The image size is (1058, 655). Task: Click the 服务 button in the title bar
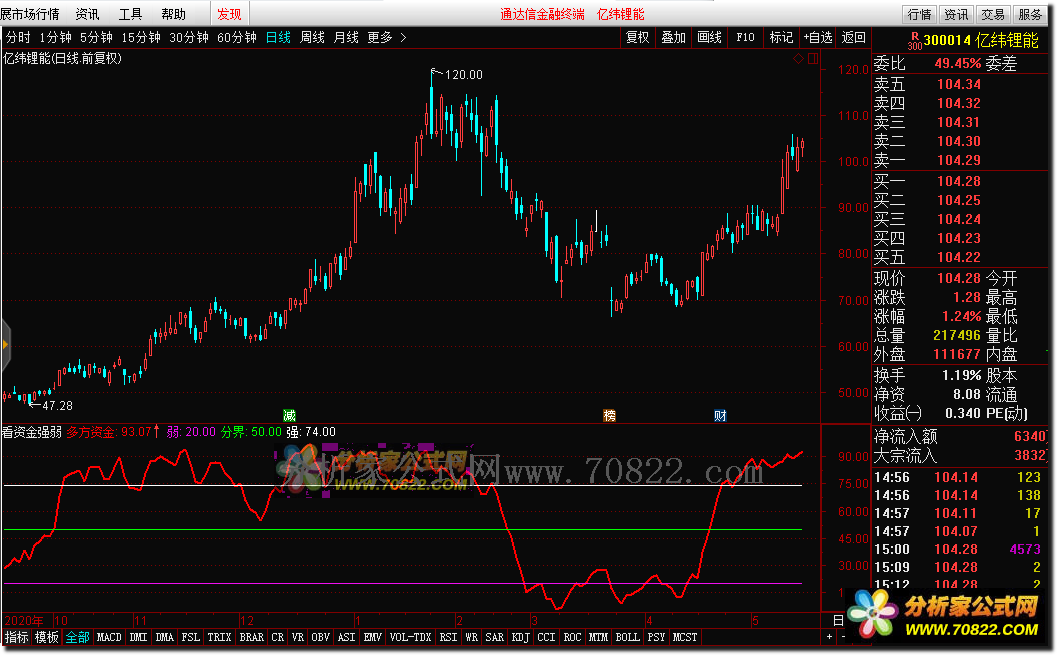1030,14
